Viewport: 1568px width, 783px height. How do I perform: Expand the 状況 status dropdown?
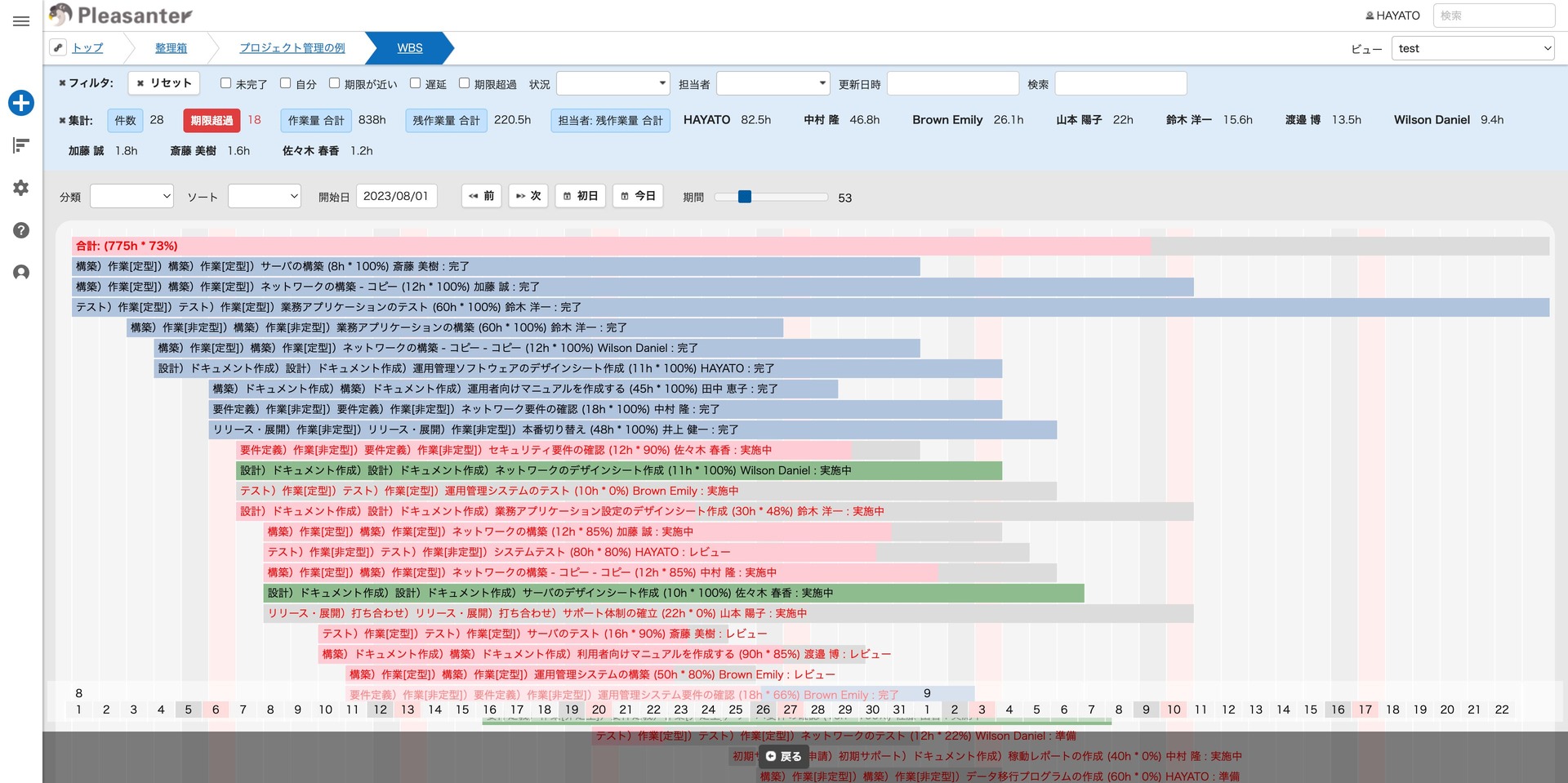coord(613,83)
